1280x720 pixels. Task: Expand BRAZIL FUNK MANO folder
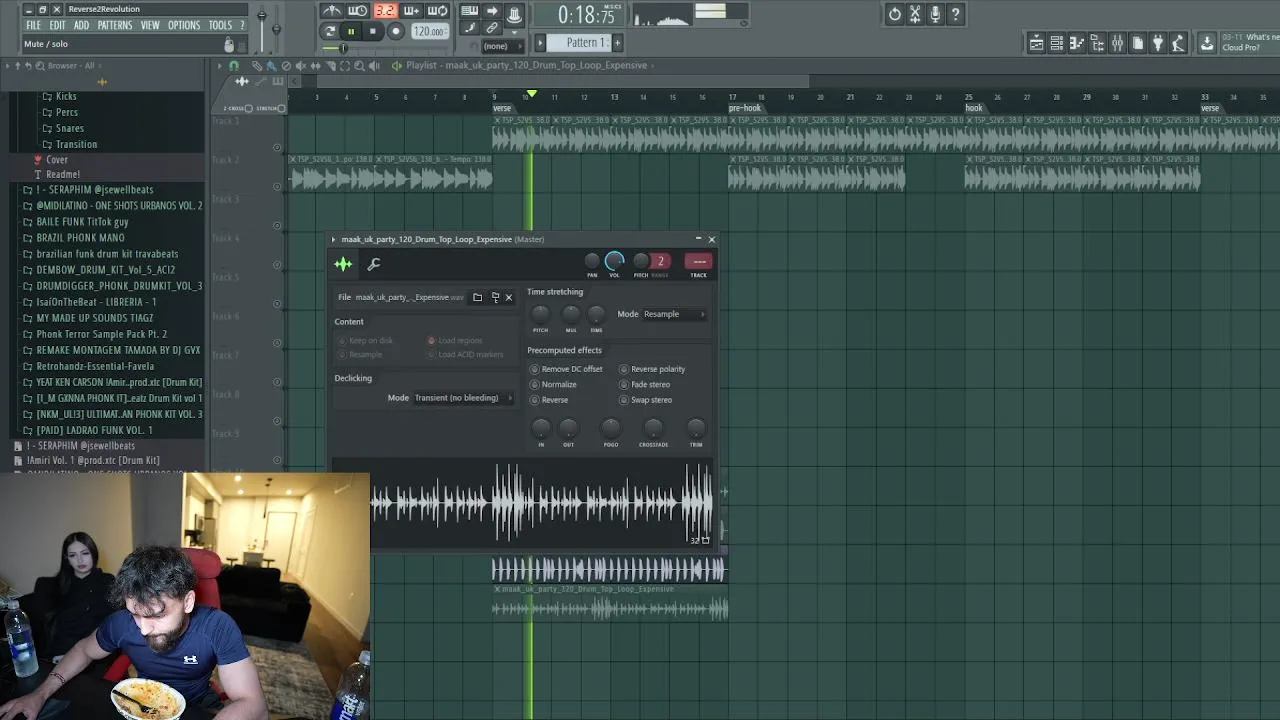coord(80,238)
